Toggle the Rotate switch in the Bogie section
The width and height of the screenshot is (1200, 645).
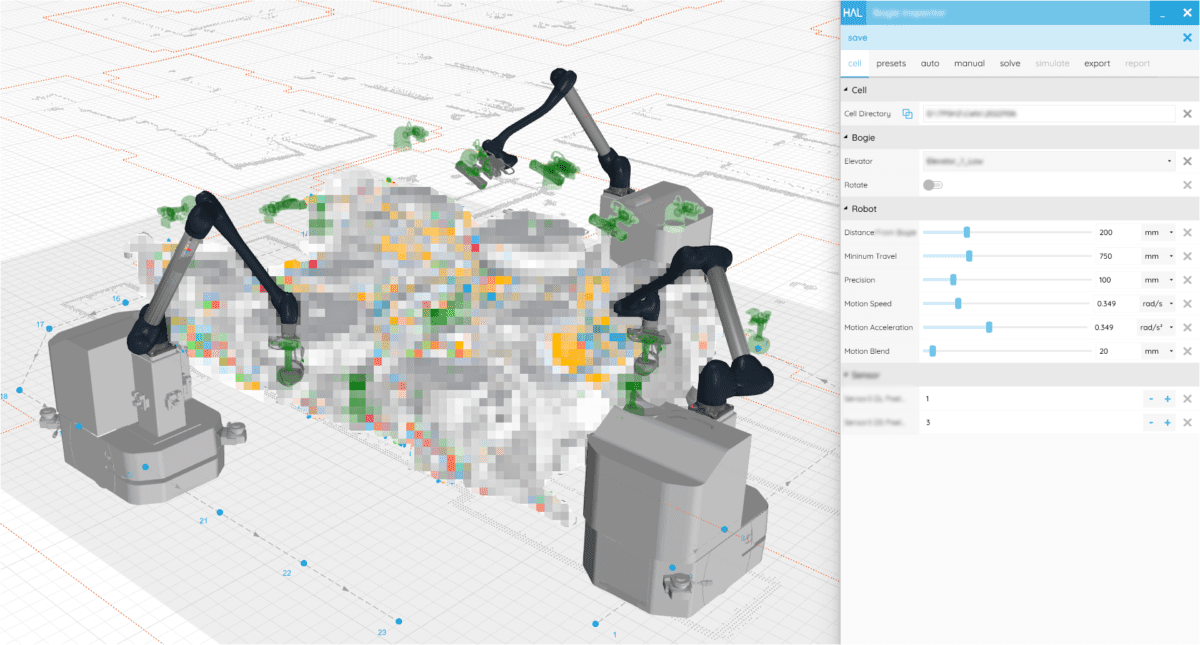point(934,184)
